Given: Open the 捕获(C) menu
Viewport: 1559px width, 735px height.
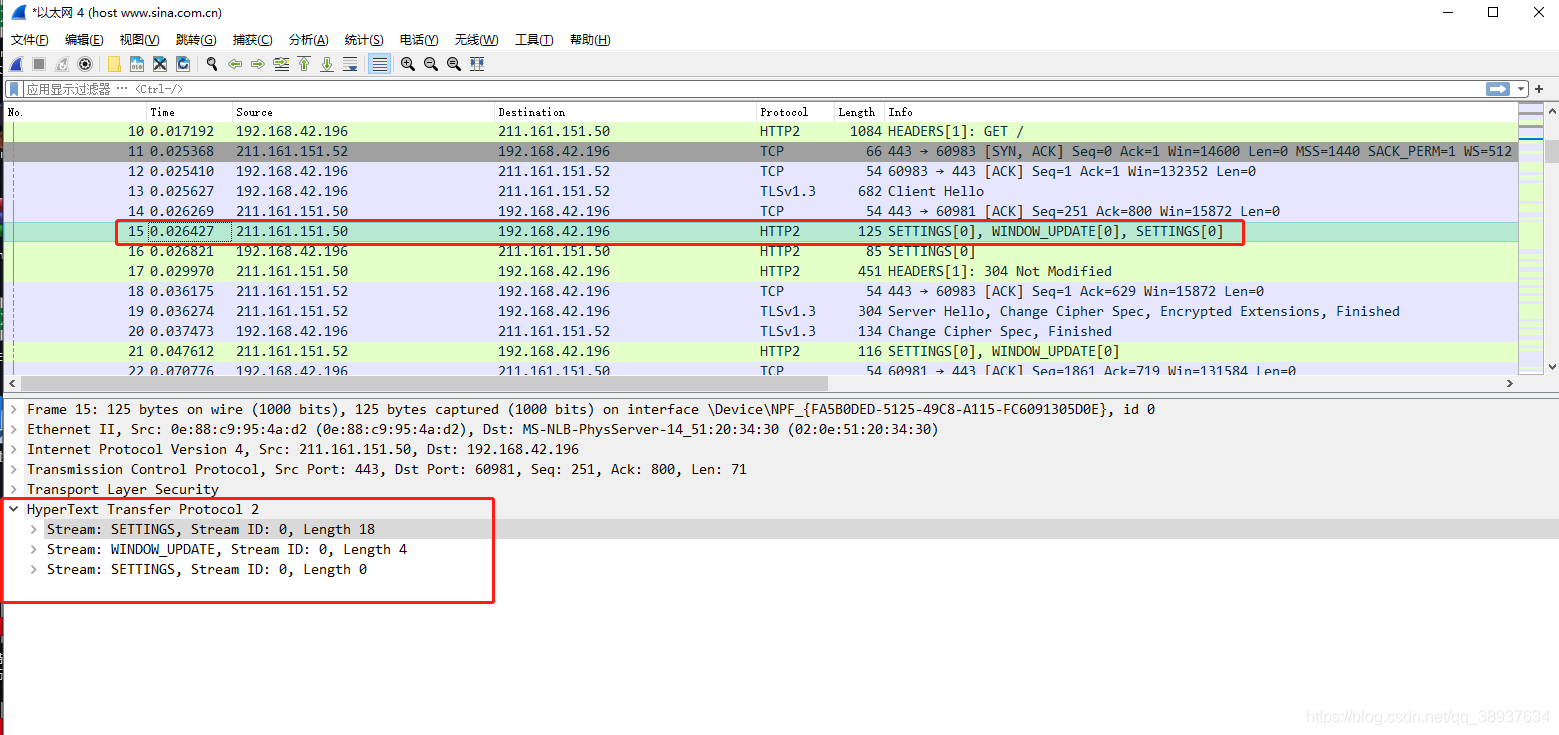Looking at the screenshot, I should 252,40.
